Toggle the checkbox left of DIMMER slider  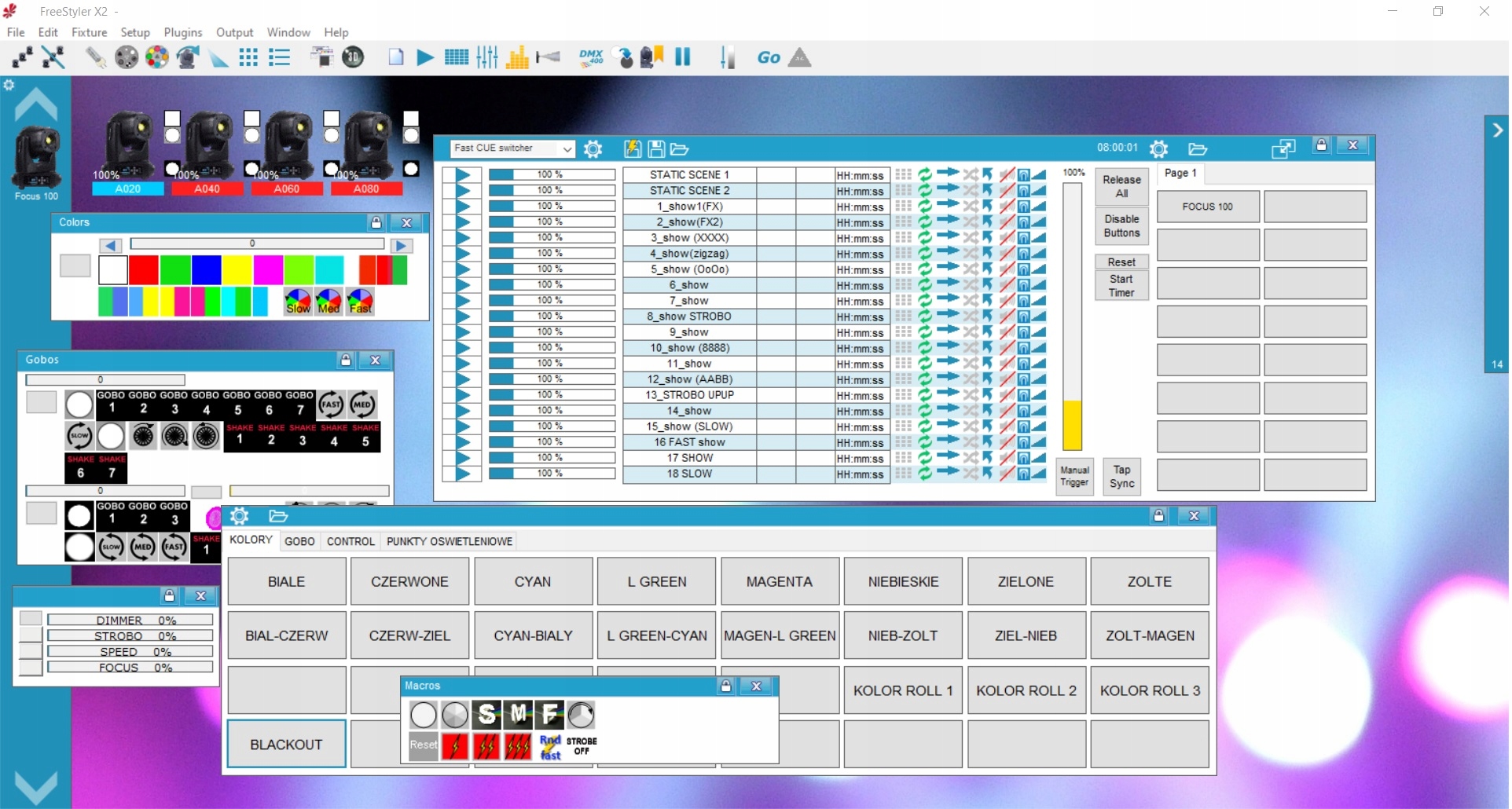(x=31, y=619)
